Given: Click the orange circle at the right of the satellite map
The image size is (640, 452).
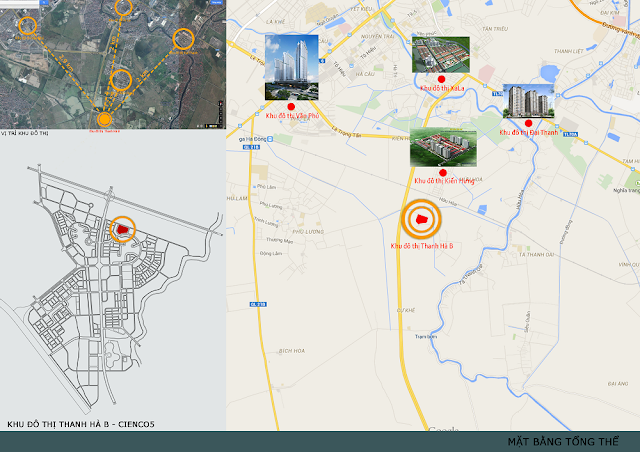Looking at the screenshot, I should click(183, 39).
